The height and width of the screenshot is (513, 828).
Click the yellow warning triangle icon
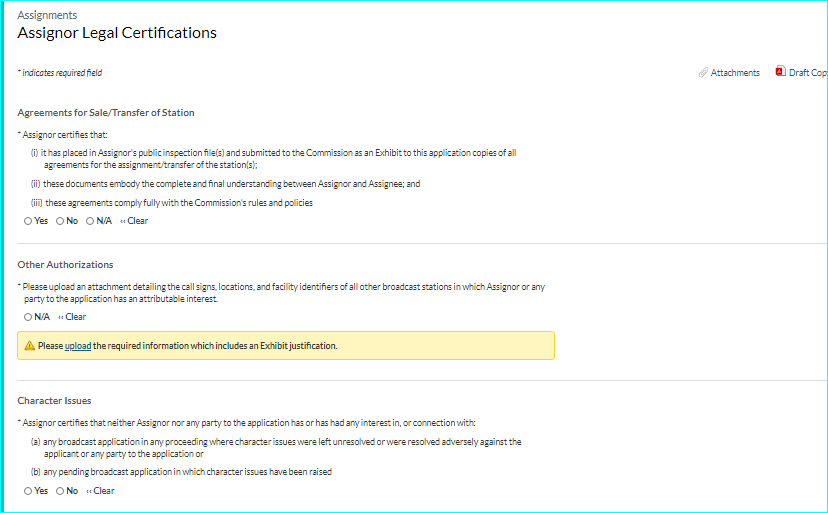click(29, 346)
